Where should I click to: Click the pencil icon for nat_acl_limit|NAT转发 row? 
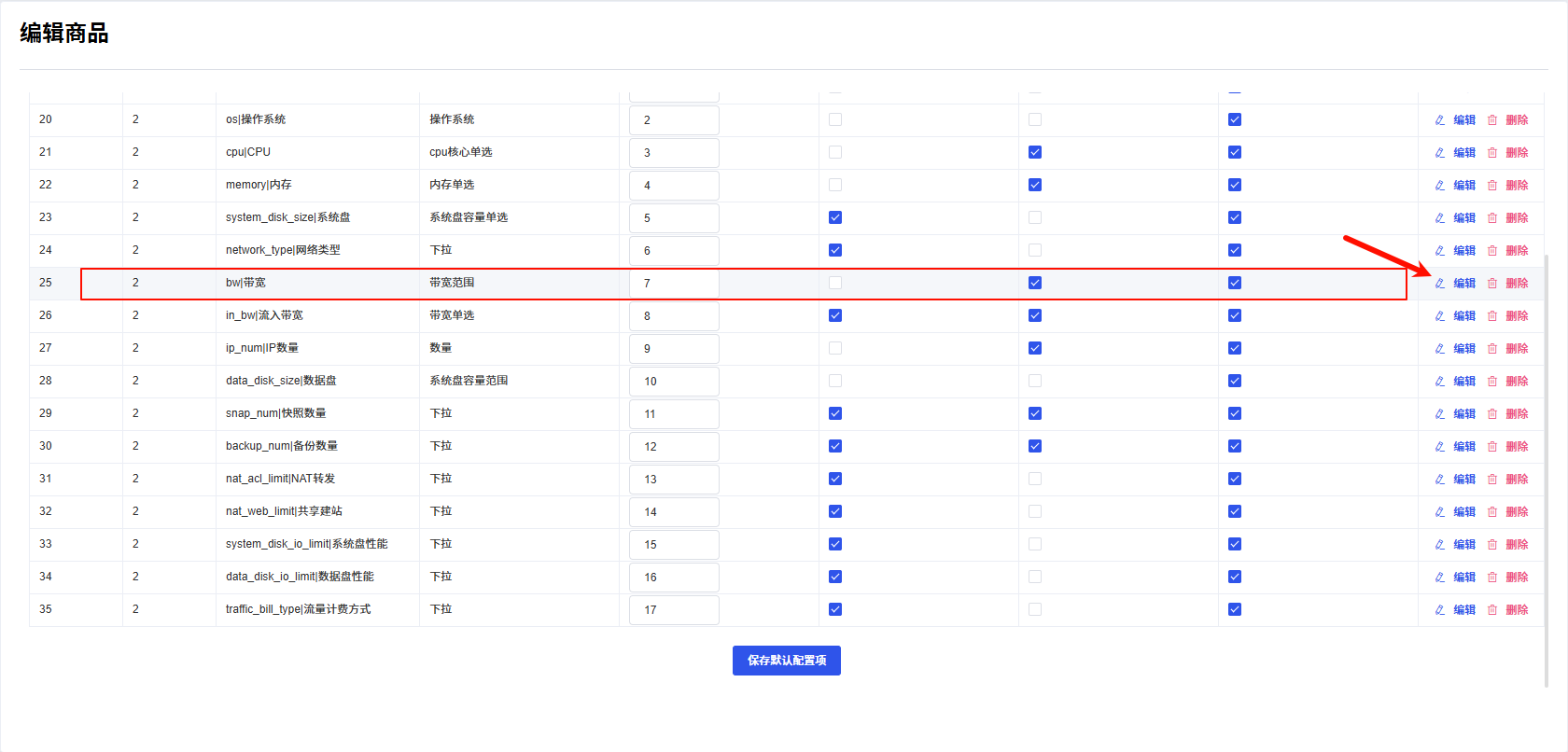tap(1440, 479)
